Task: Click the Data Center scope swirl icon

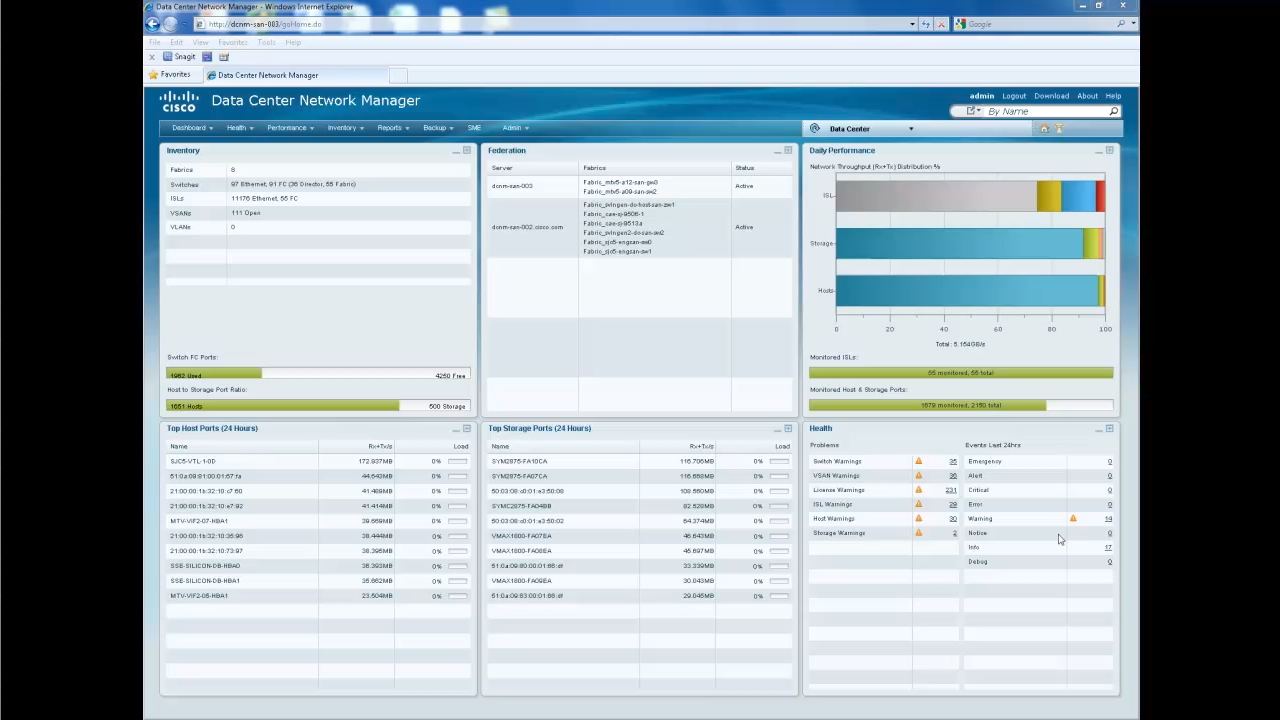Action: (815, 129)
